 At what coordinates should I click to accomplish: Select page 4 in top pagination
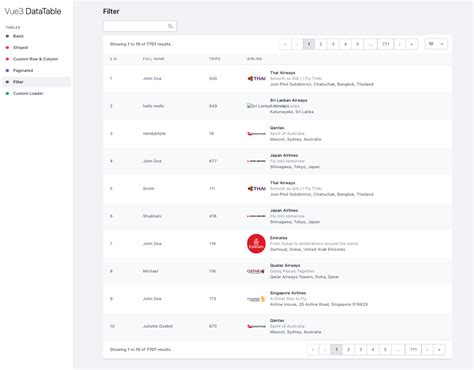pos(345,44)
